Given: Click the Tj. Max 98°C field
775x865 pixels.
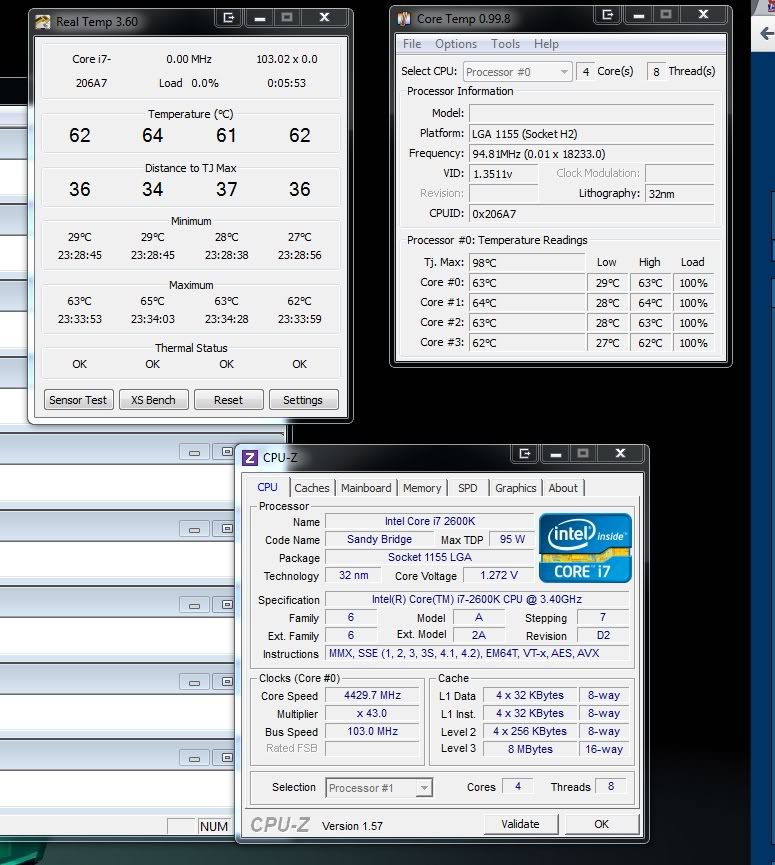Looking at the screenshot, I should click(527, 262).
